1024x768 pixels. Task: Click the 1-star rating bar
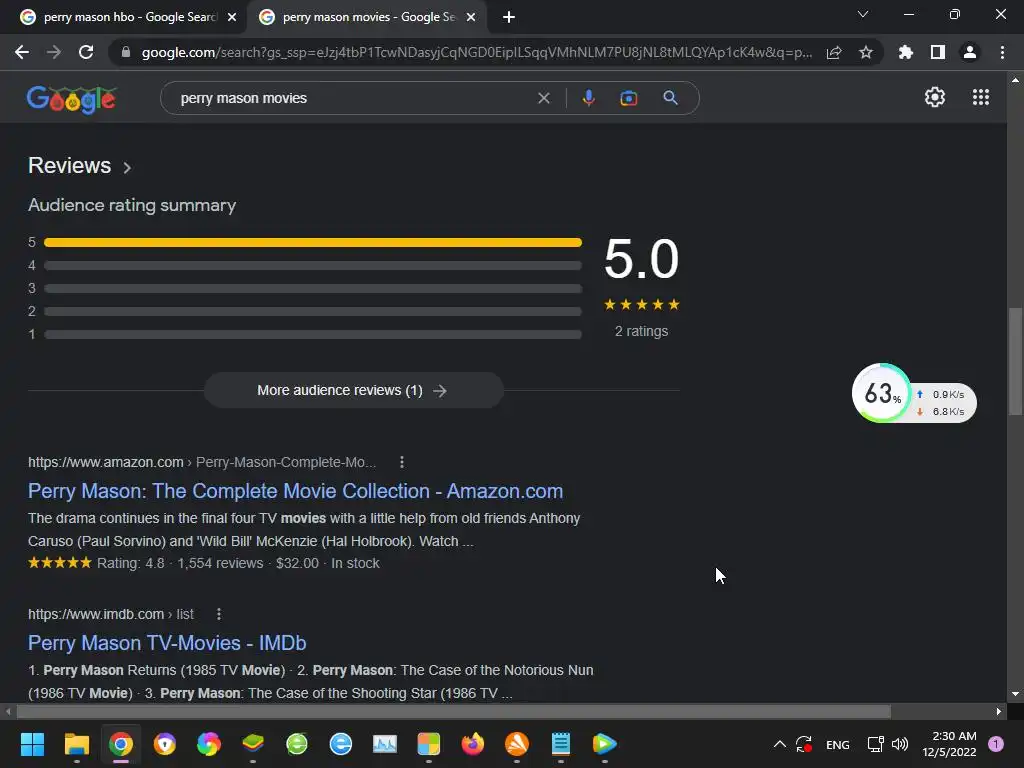point(313,334)
